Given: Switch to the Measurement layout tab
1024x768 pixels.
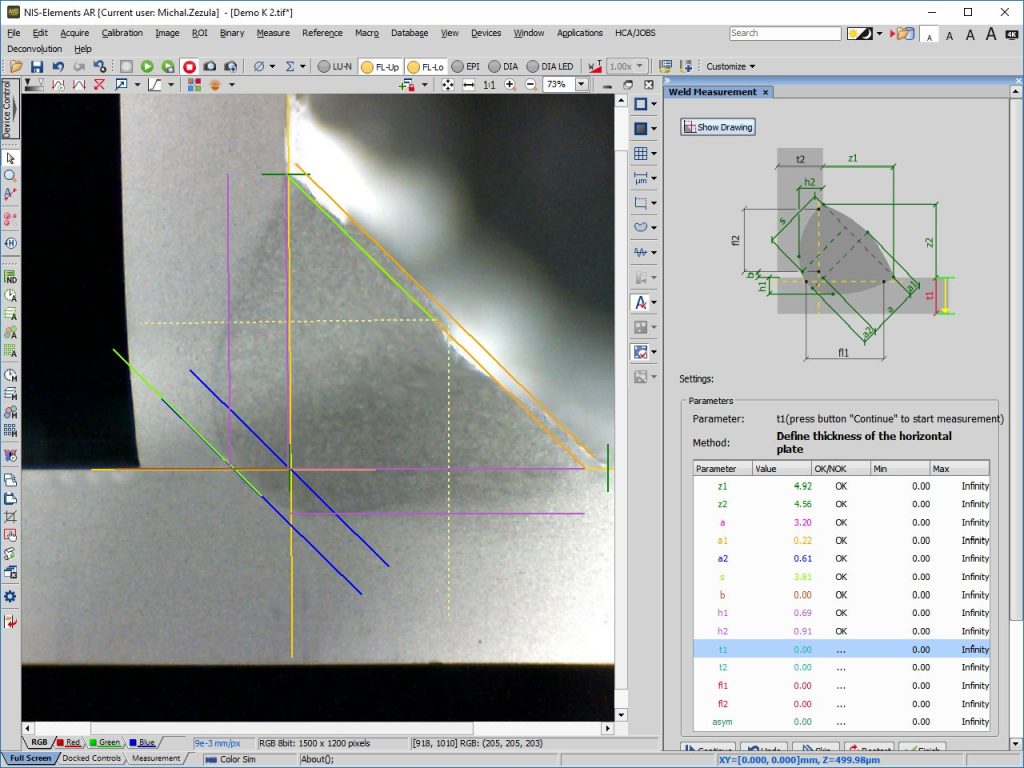Looking at the screenshot, I should pos(156,758).
